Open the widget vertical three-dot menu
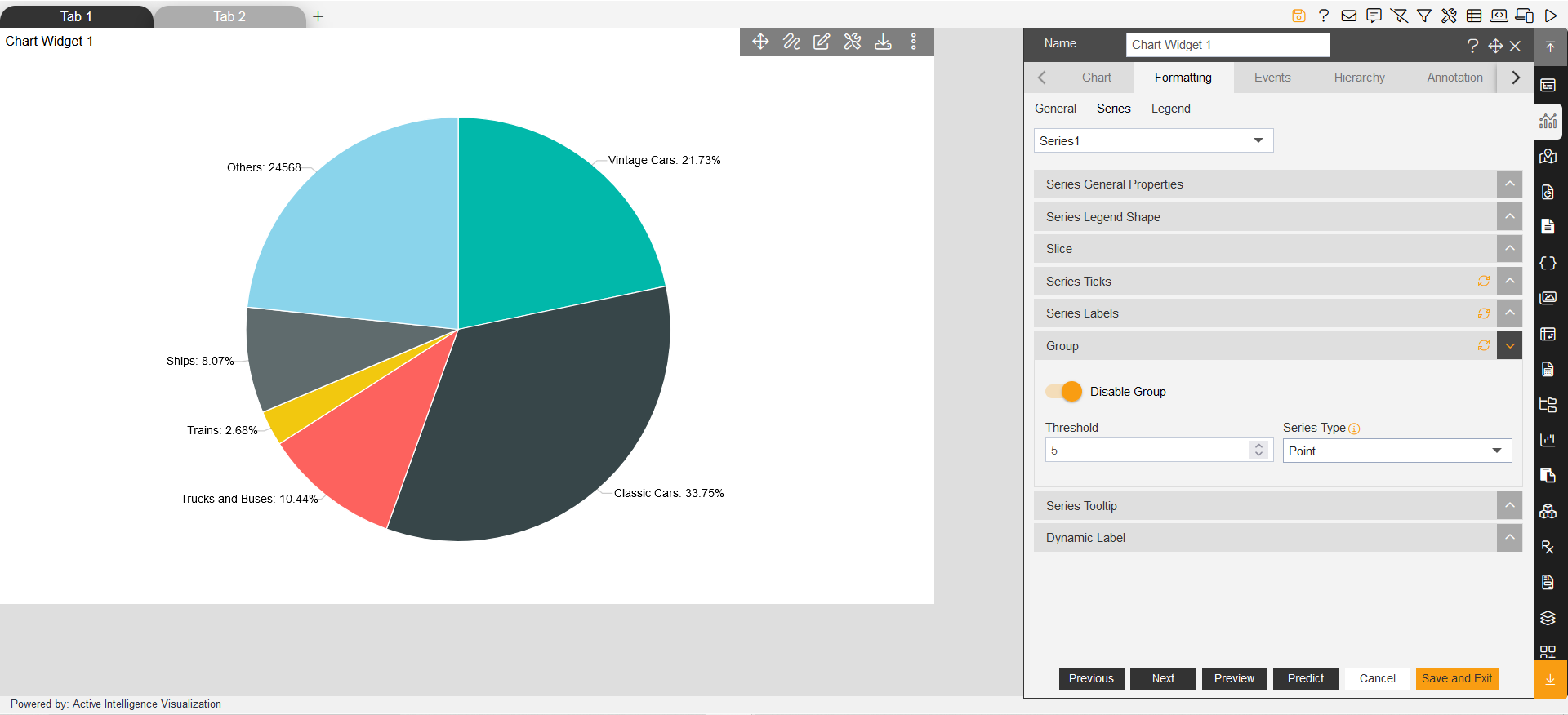 click(914, 42)
